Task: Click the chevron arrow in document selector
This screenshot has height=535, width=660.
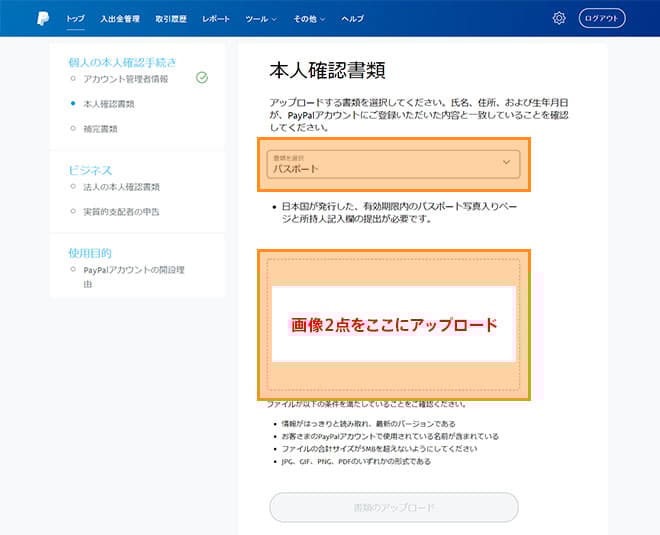Action: pos(506,162)
